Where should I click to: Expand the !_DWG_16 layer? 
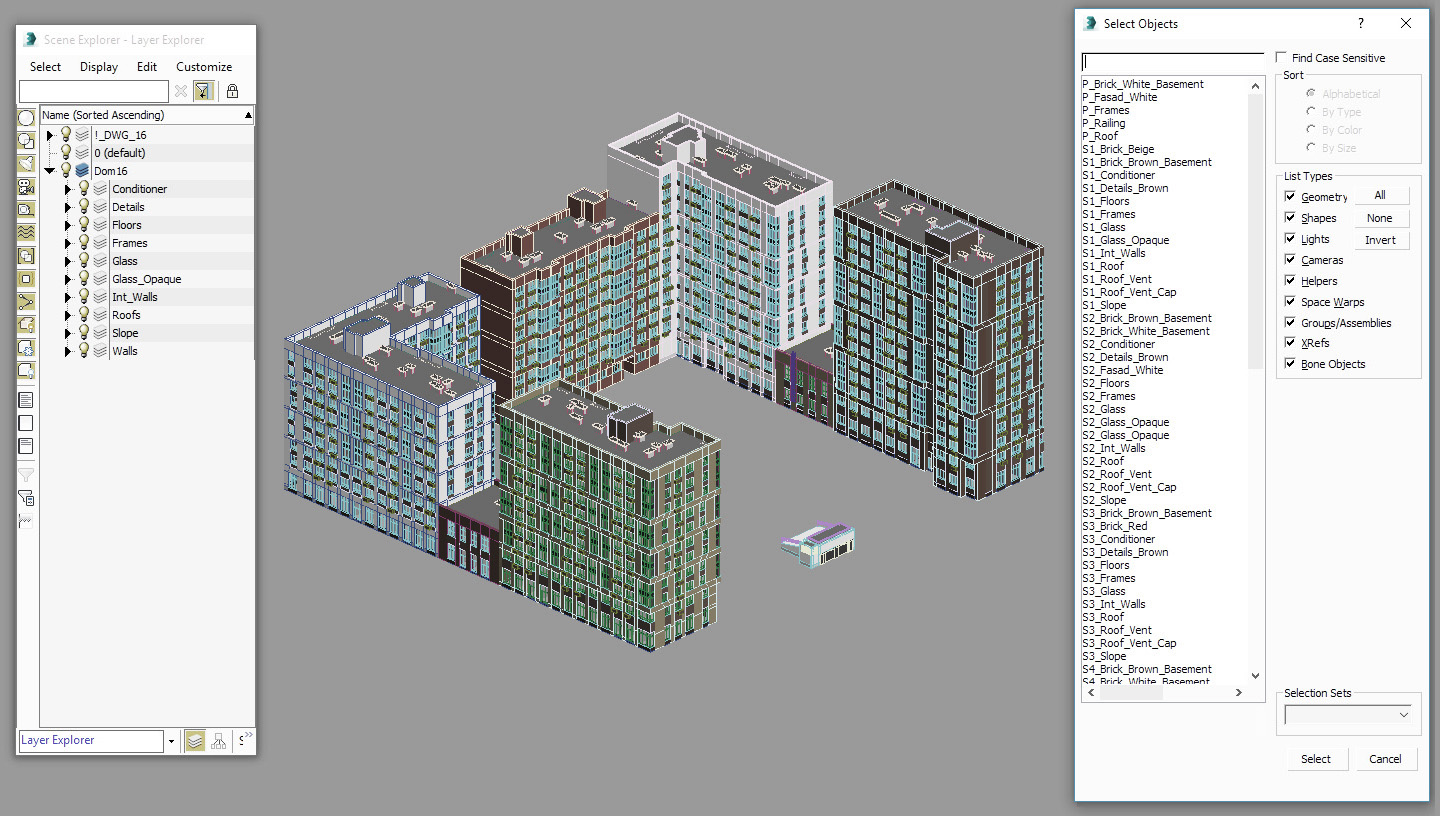(x=50, y=135)
